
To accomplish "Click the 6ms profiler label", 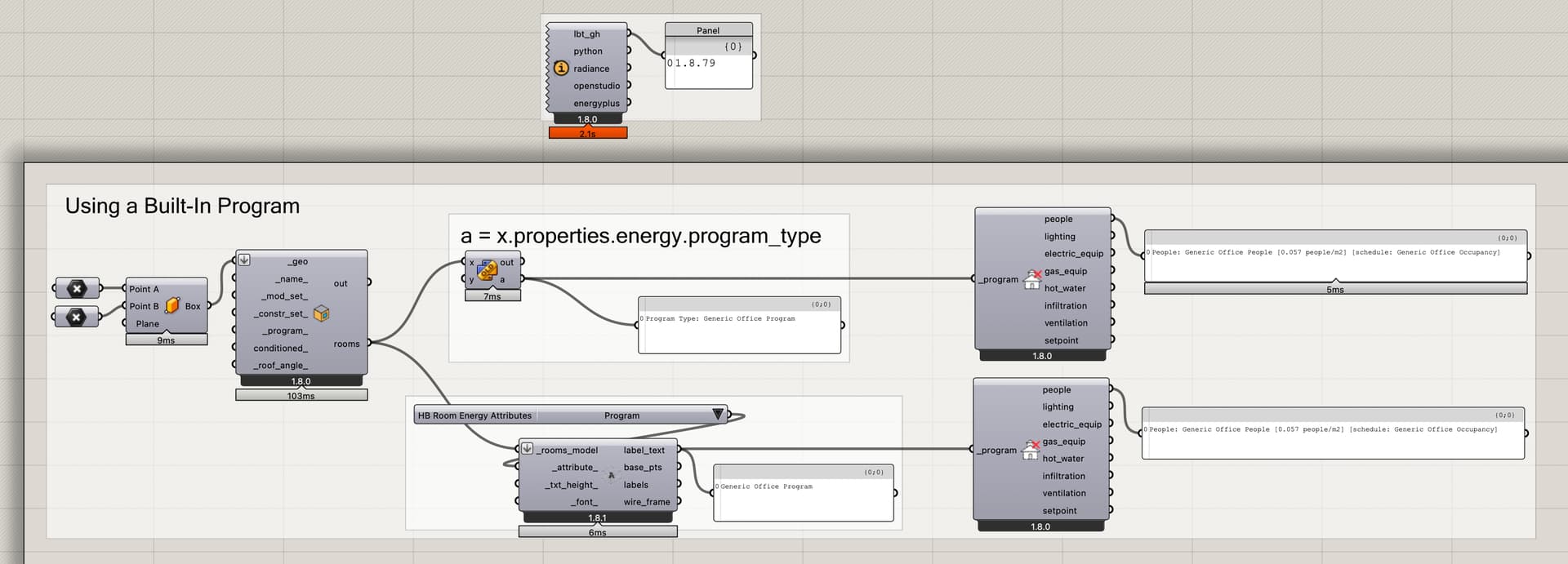I will pos(598,532).
